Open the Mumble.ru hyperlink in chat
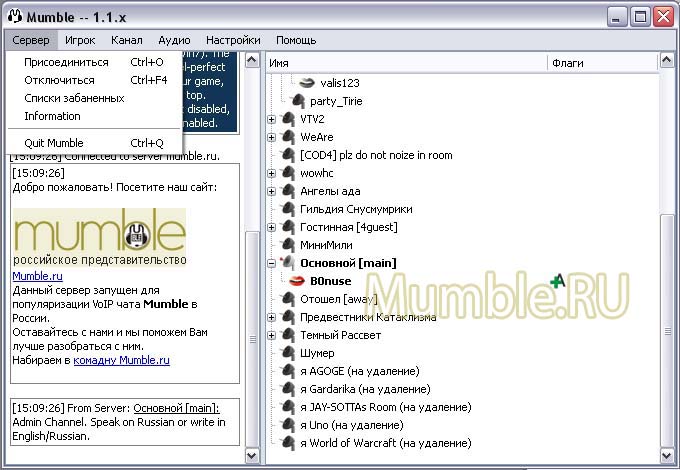 click(37, 276)
